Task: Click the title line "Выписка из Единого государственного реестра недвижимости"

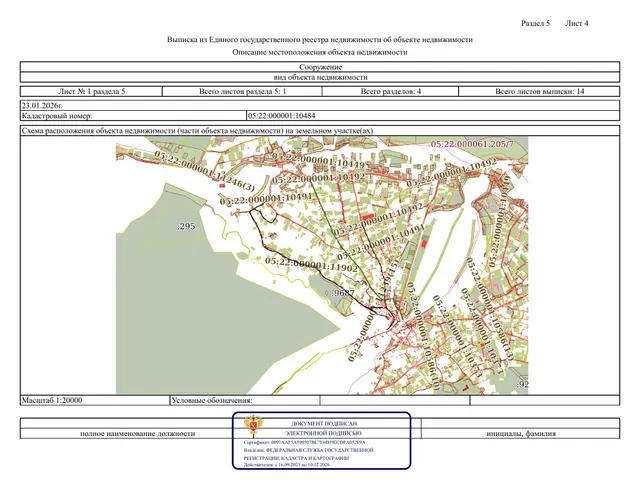Action: pyautogui.click(x=320, y=40)
